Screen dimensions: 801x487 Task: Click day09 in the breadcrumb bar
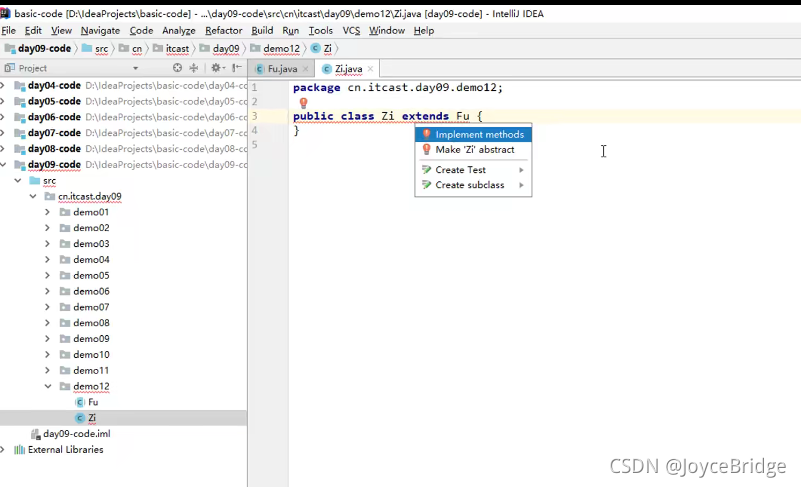226,49
